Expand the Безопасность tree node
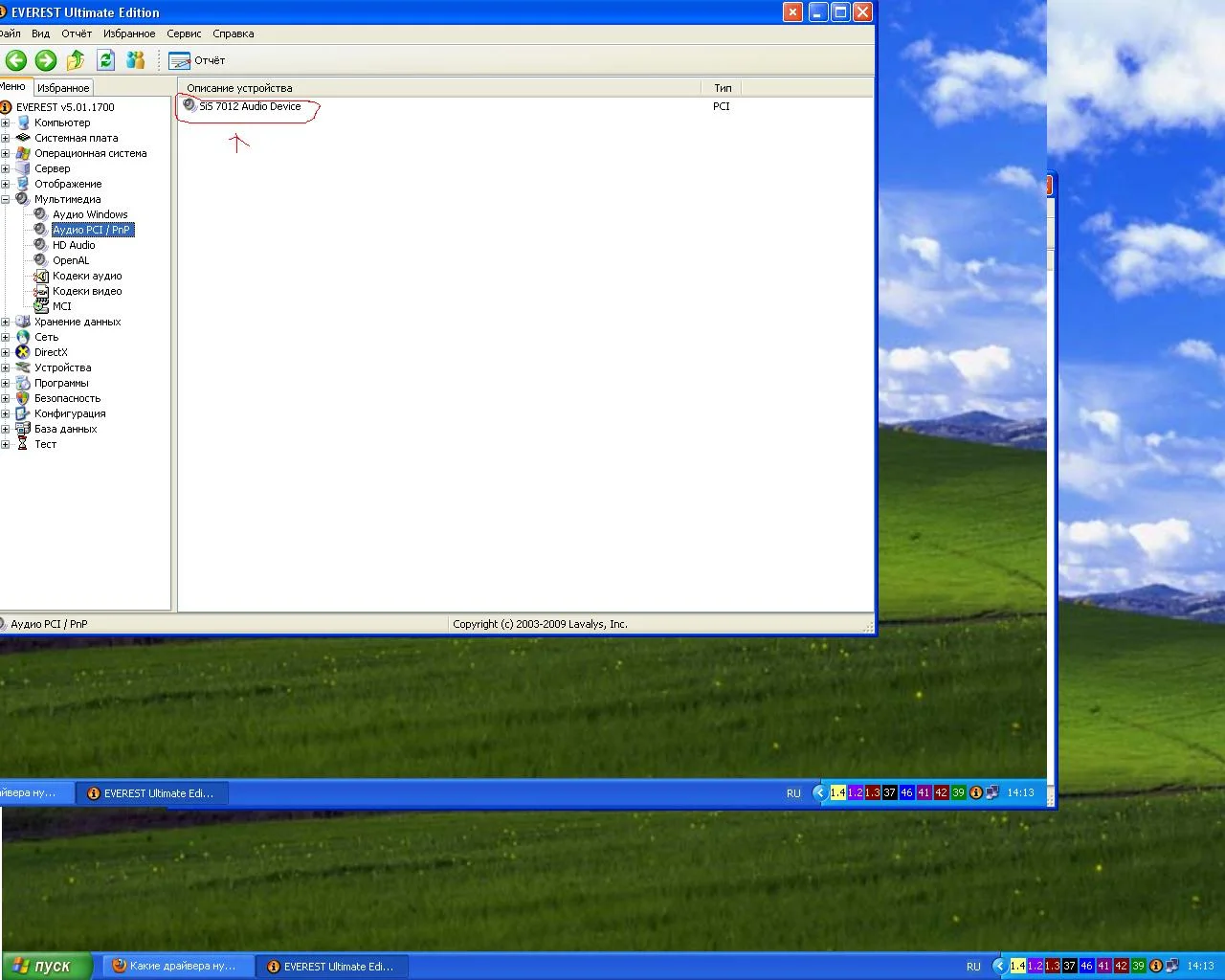 click(5, 398)
